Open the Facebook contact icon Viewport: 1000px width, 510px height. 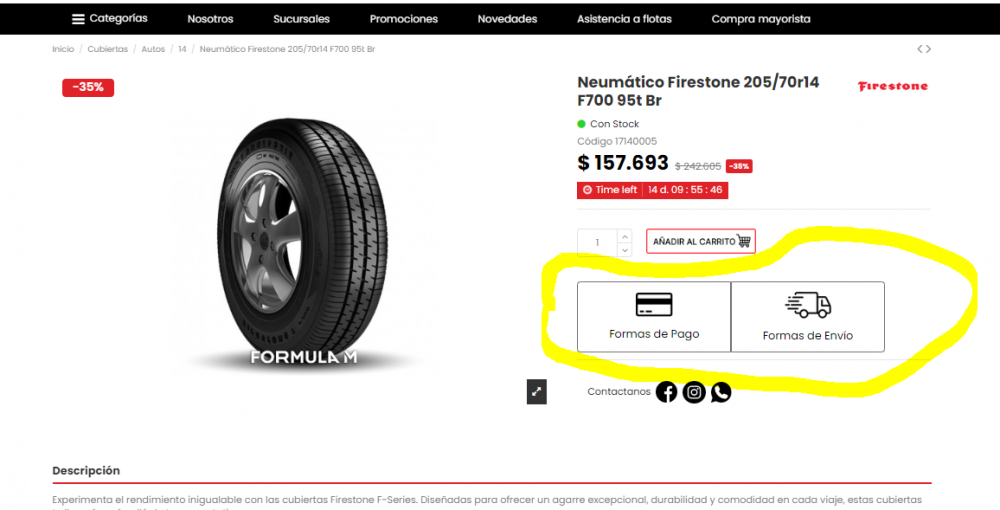pos(666,392)
